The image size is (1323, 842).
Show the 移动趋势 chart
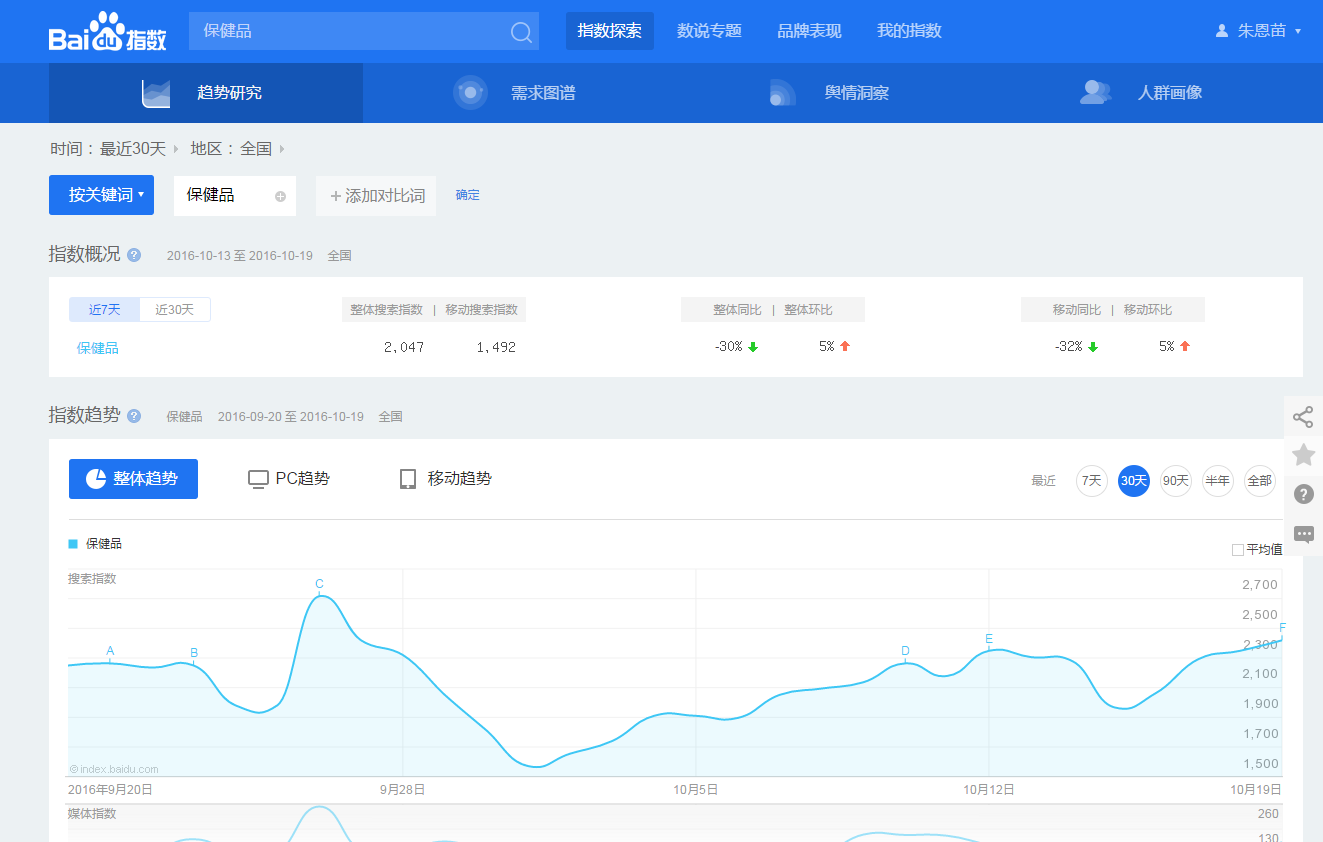tap(446, 479)
